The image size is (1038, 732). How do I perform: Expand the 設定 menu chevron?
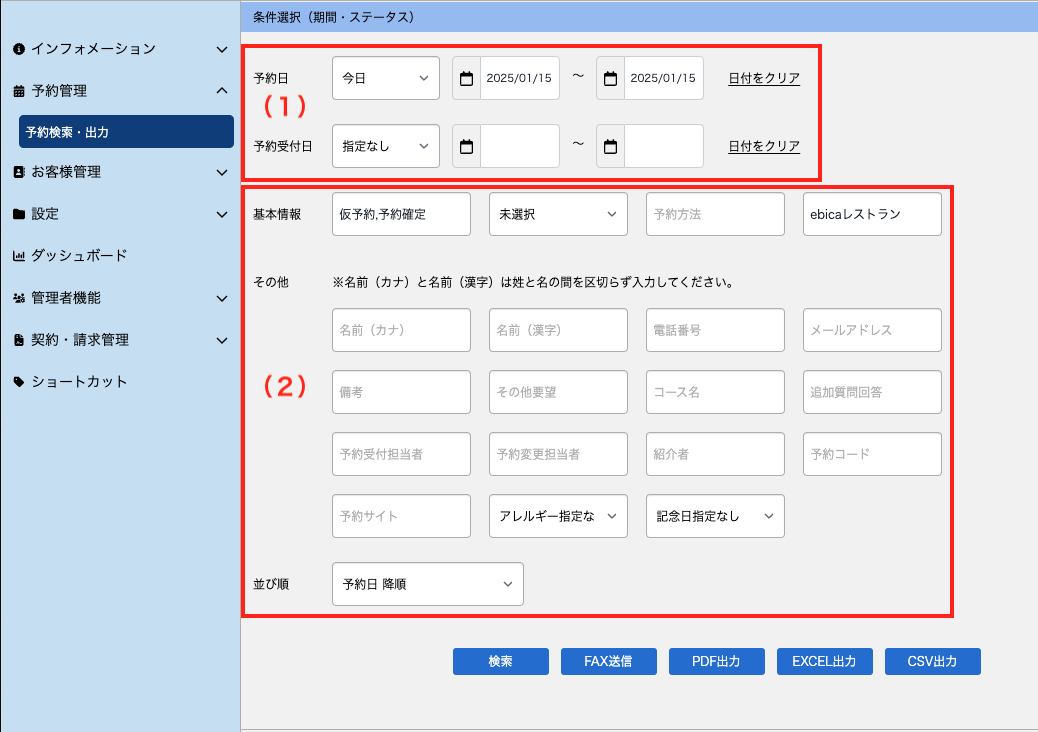tap(222, 214)
